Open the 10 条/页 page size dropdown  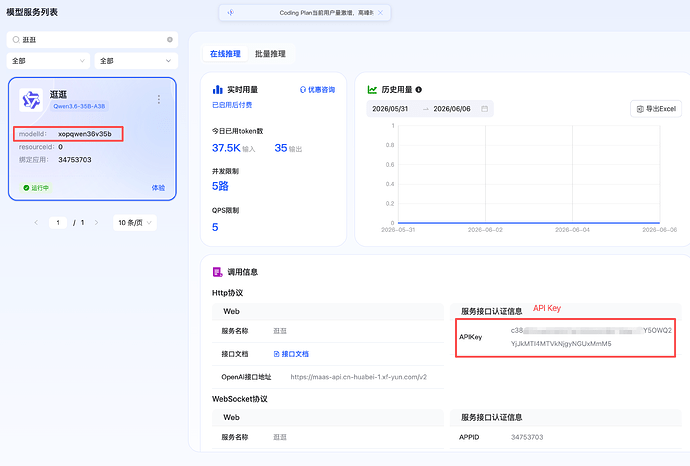click(135, 223)
